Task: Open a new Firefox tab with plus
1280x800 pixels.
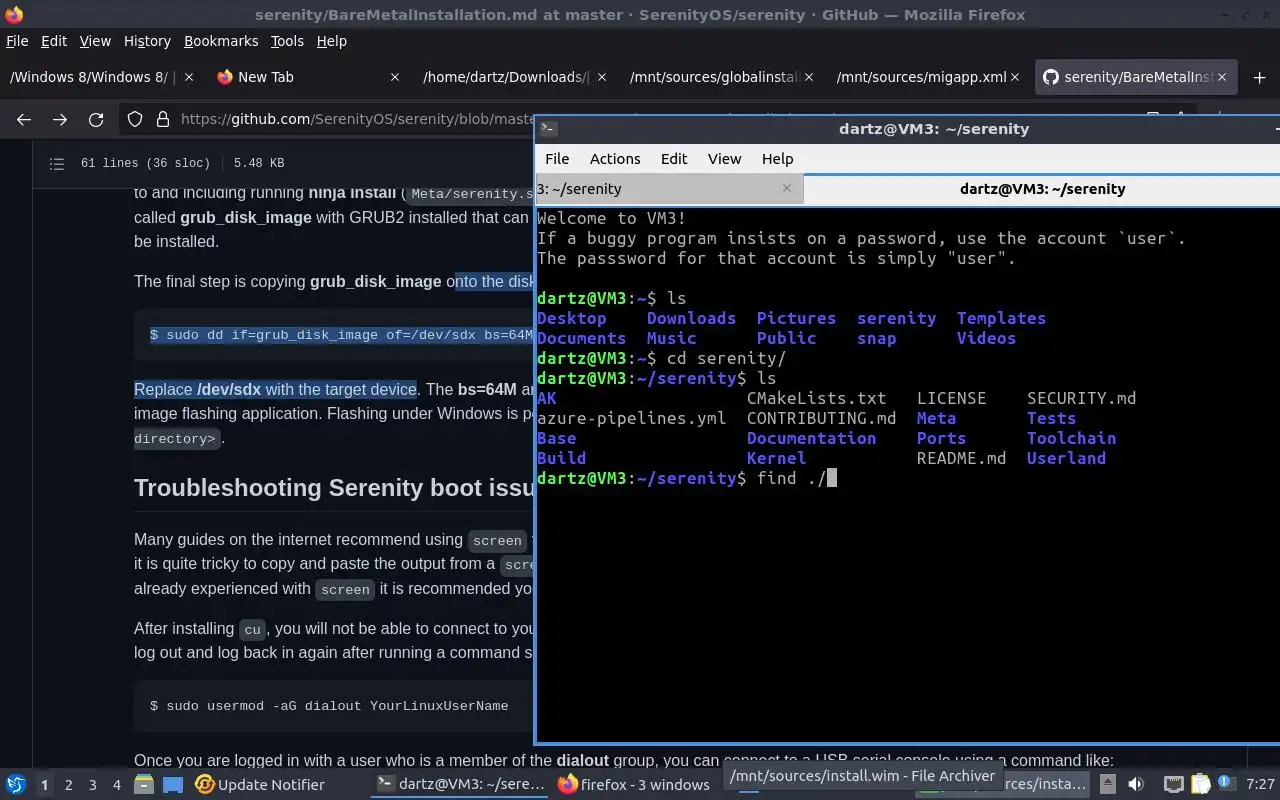Action: (x=1259, y=77)
